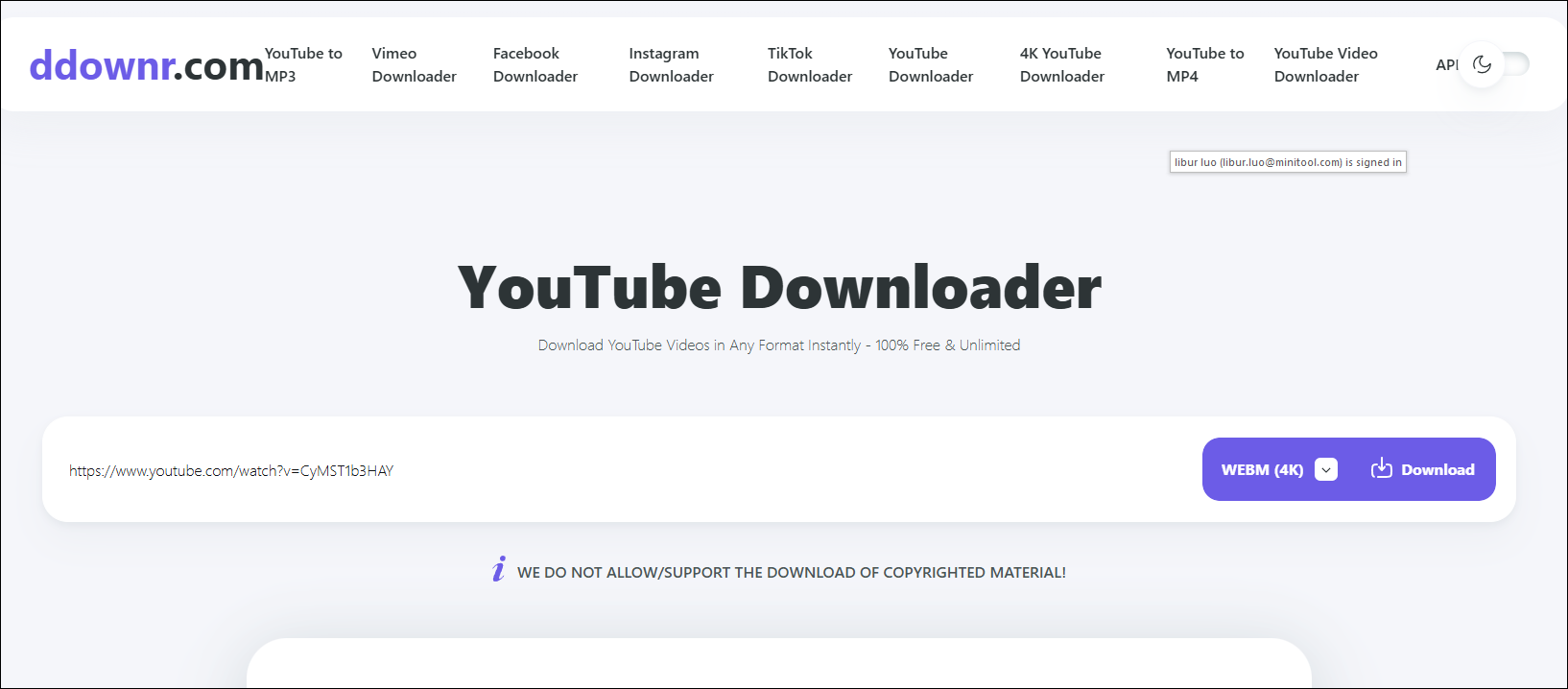Click the copyrighted material warning text
The height and width of the screenshot is (689, 1568).
(x=792, y=573)
